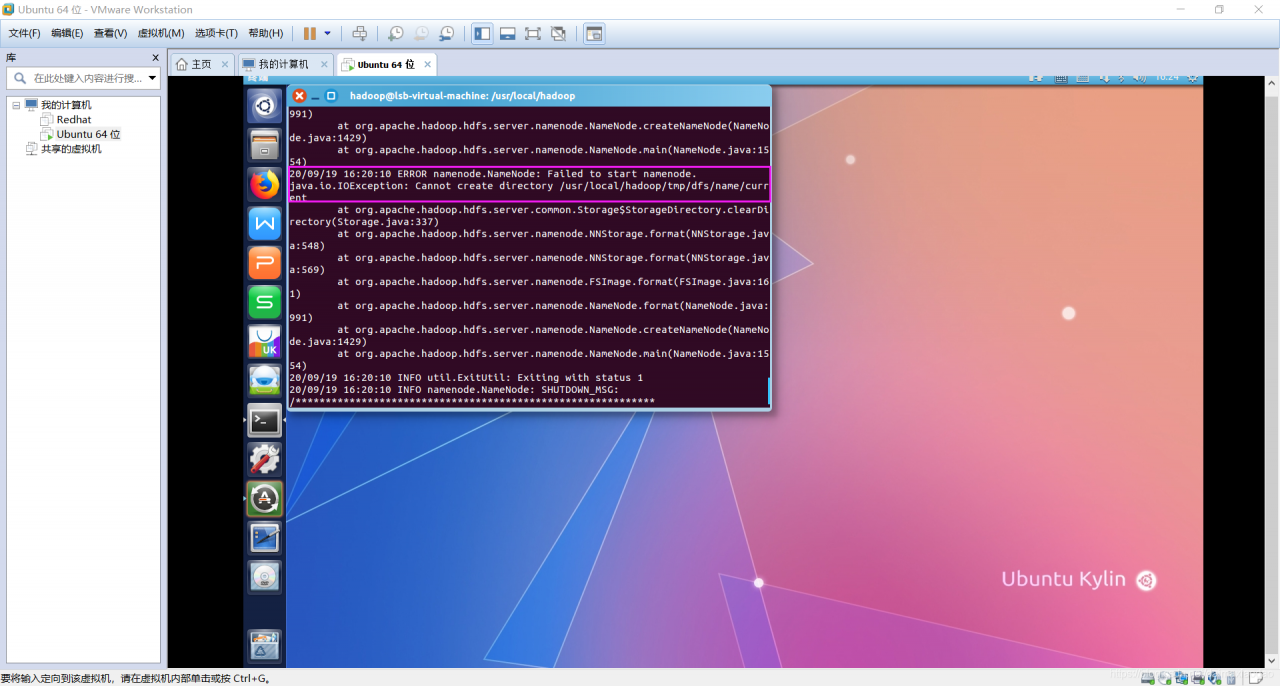The image size is (1280, 686).
Task: Close the 我的计算机 tab
Action: click(324, 64)
